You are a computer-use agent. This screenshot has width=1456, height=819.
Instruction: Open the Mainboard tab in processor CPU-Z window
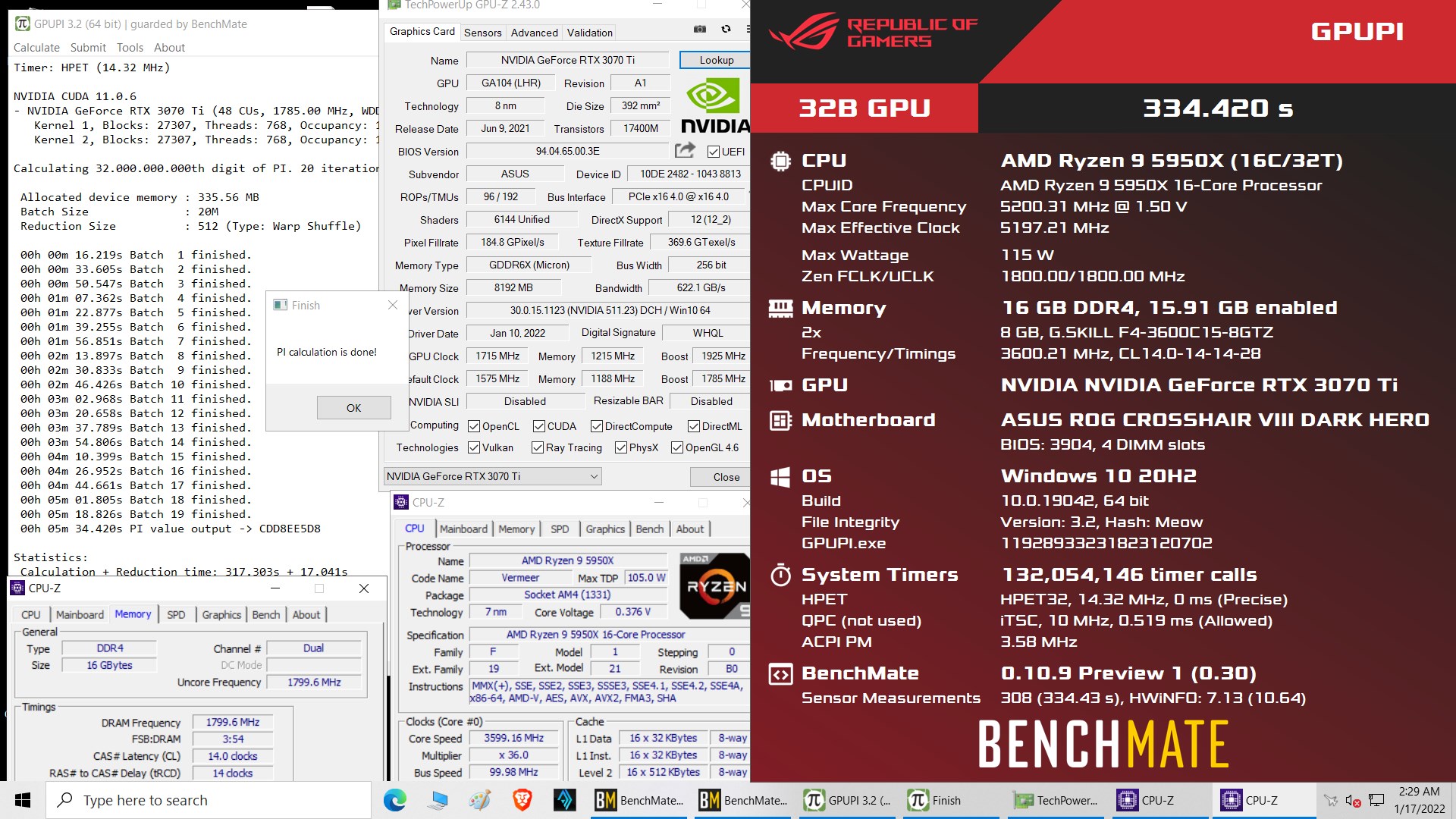point(463,529)
